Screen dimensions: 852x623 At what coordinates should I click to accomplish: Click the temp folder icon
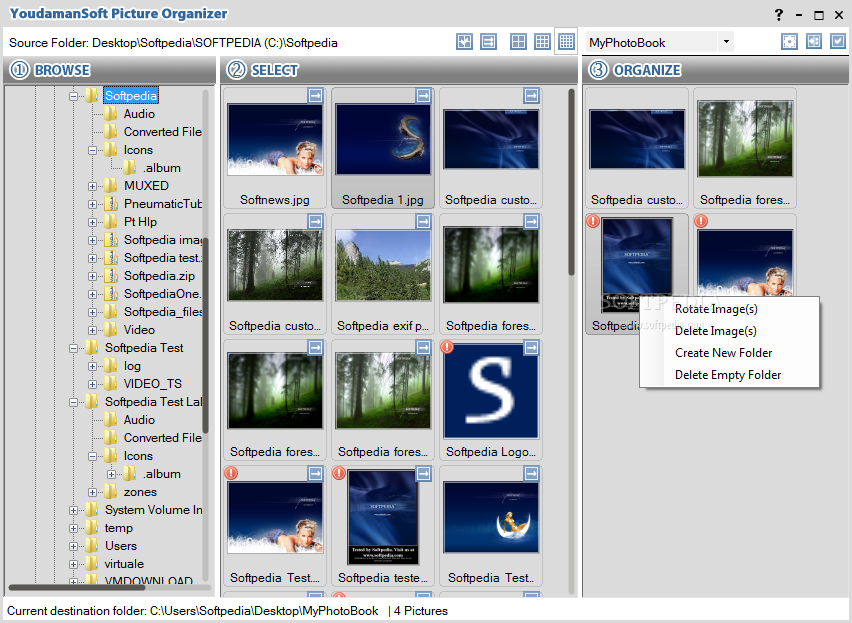click(92, 527)
